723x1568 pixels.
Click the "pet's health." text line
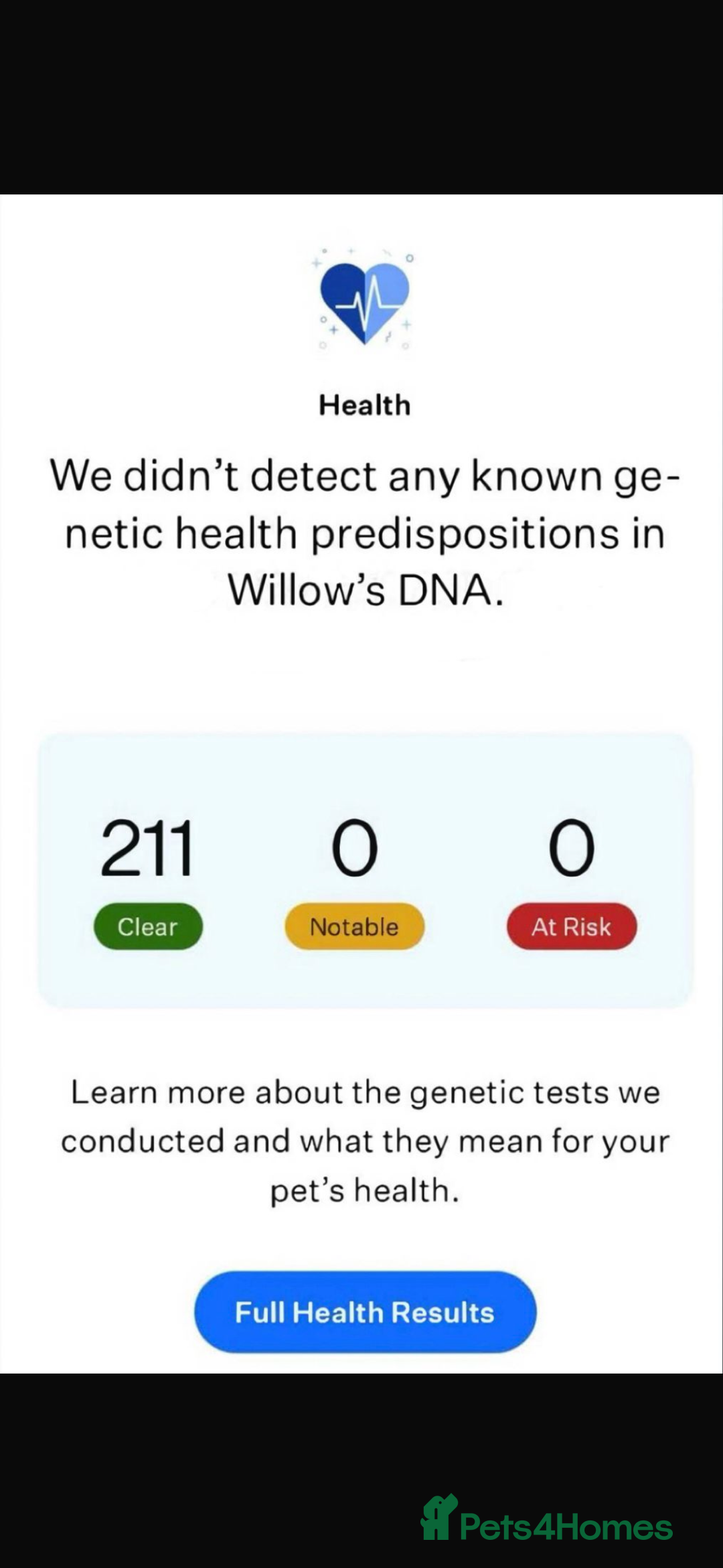(365, 1190)
